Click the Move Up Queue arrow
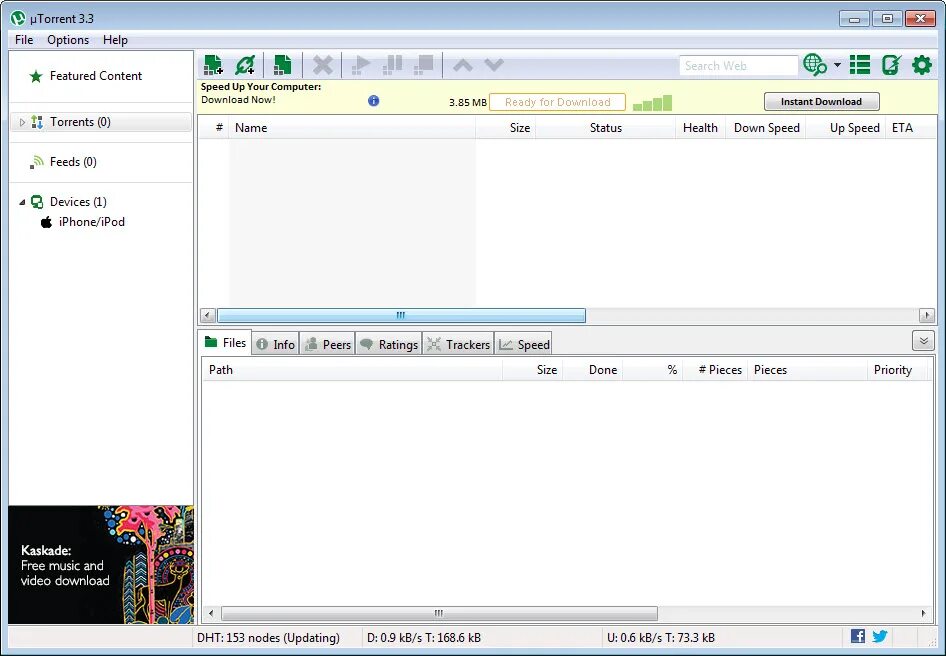Viewport: 946px width, 656px height. pos(463,65)
